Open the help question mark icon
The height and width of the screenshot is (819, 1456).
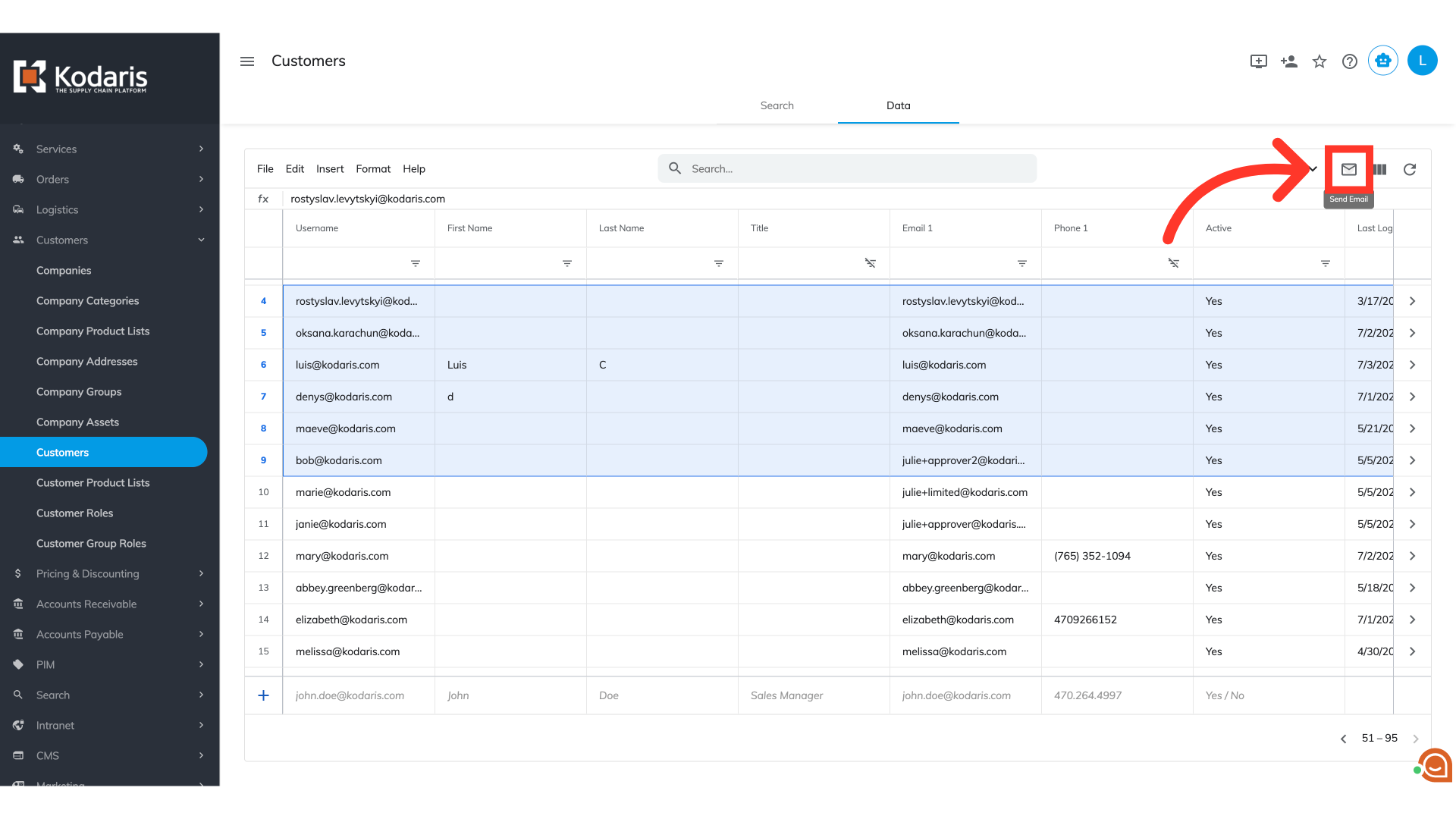point(1350,61)
